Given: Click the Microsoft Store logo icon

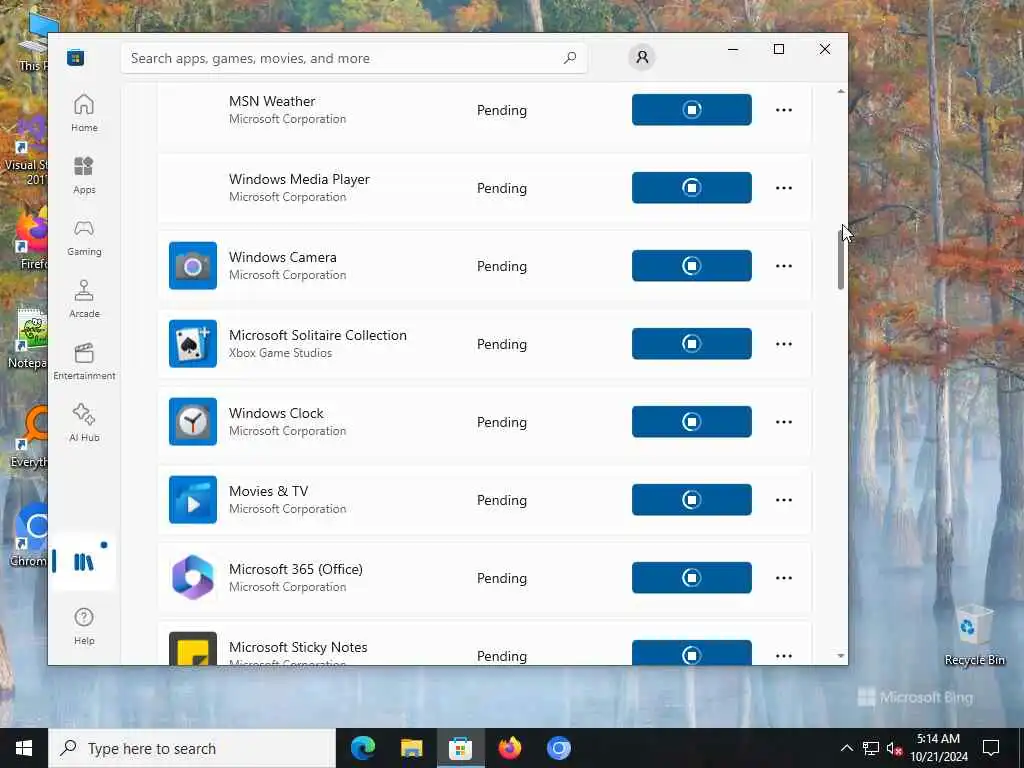Looking at the screenshot, I should (x=76, y=57).
